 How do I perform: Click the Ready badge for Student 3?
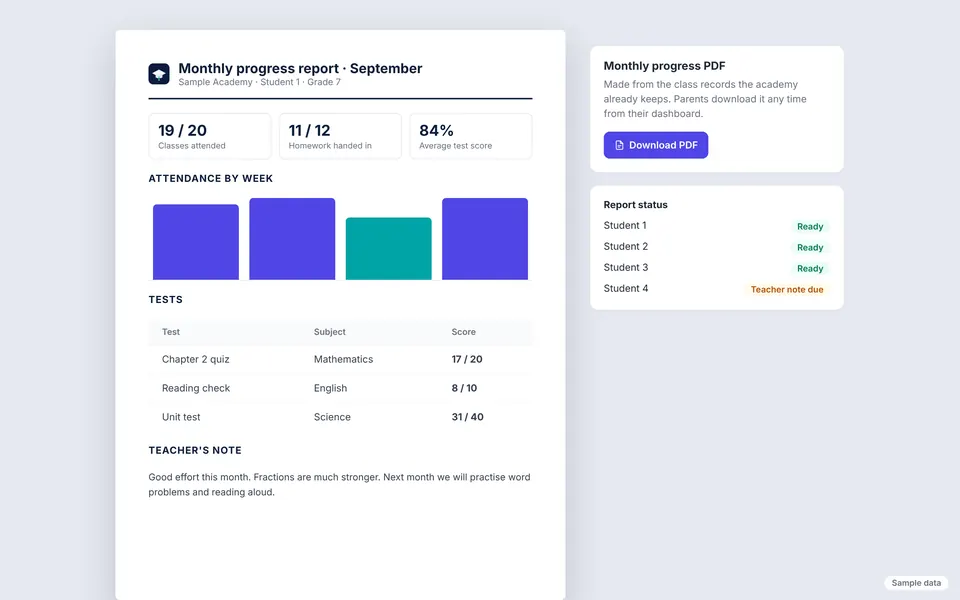click(x=810, y=268)
